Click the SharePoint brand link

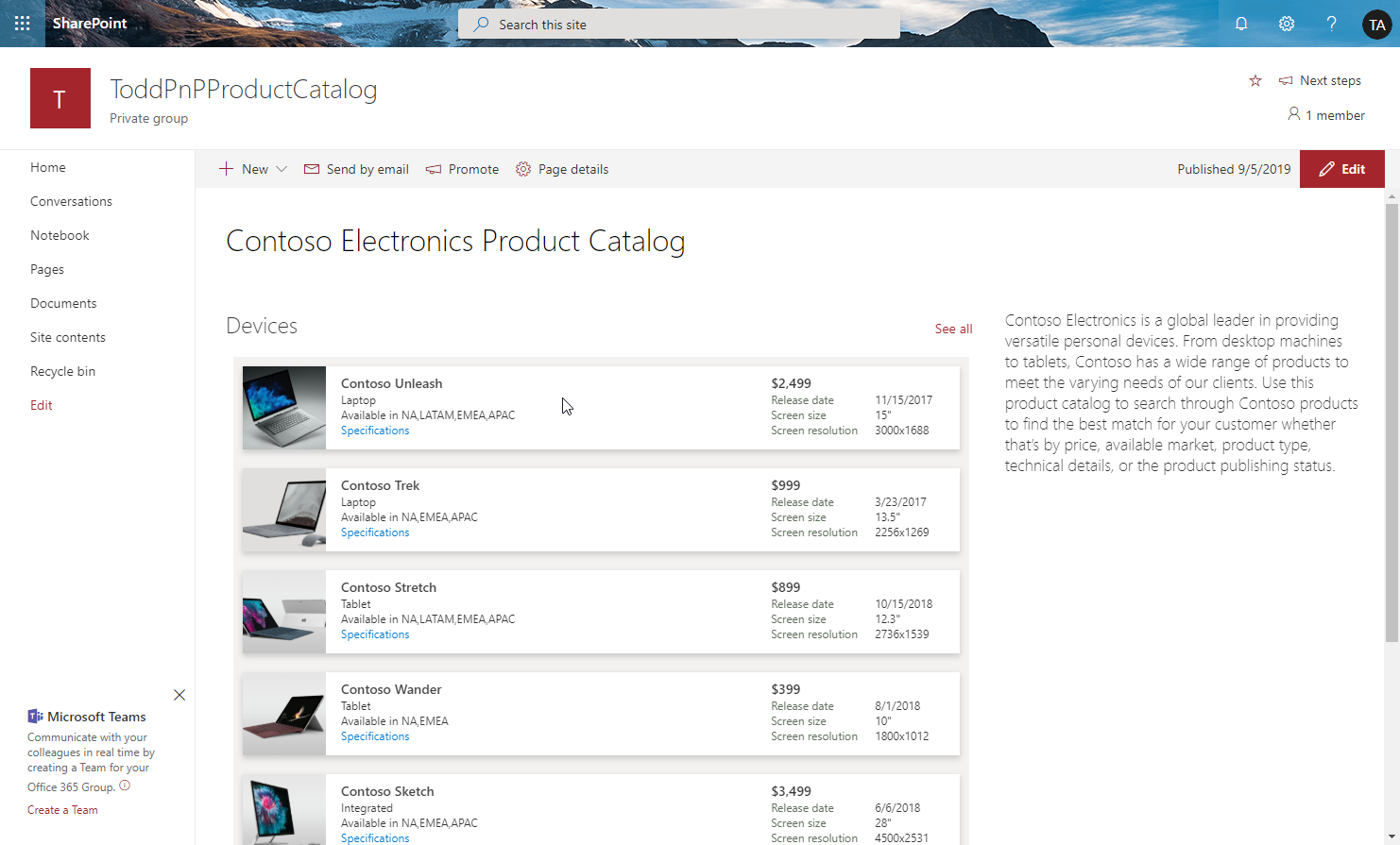tap(90, 24)
